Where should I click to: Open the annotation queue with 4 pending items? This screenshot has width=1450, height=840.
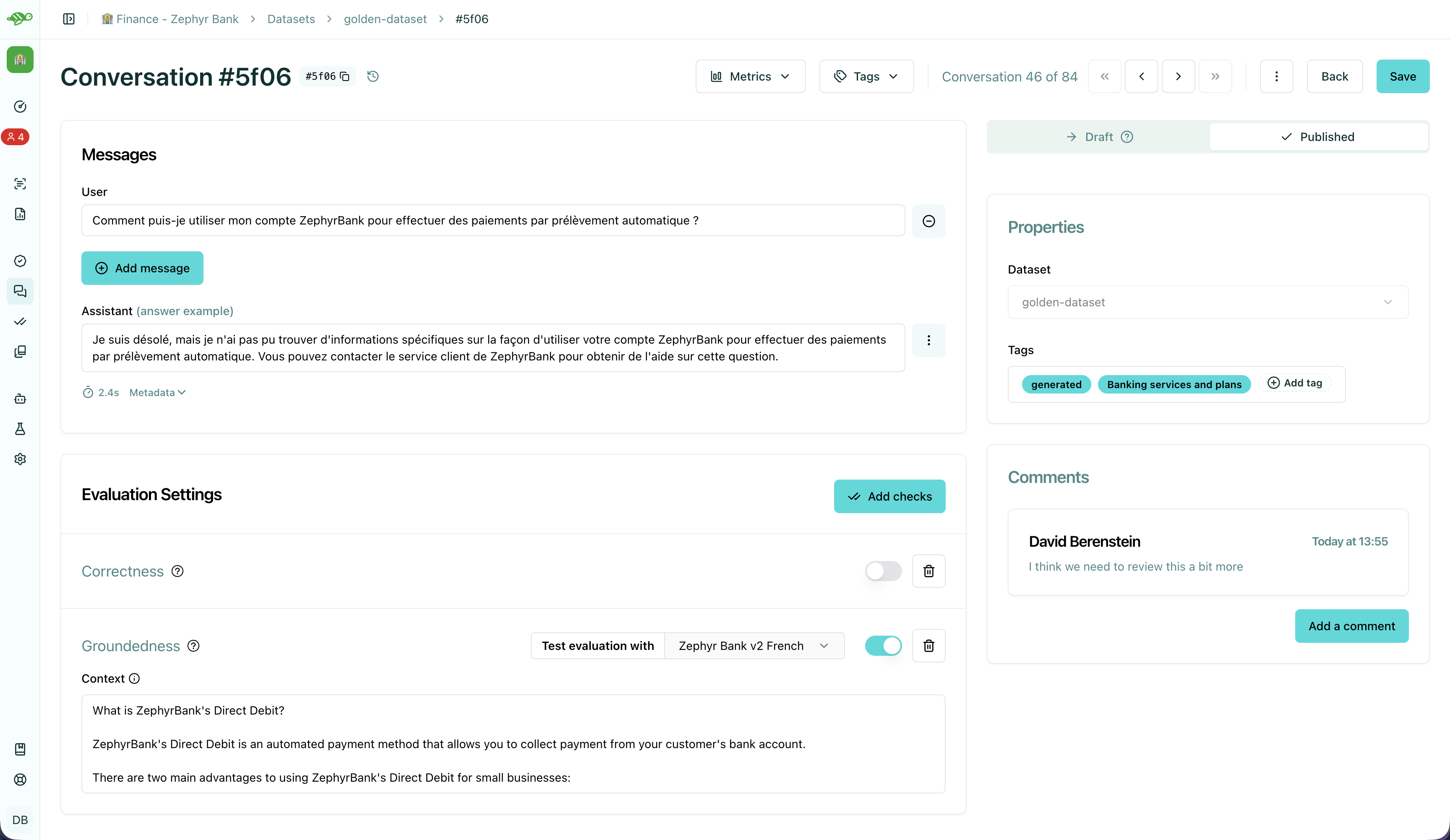pyautogui.click(x=16, y=136)
